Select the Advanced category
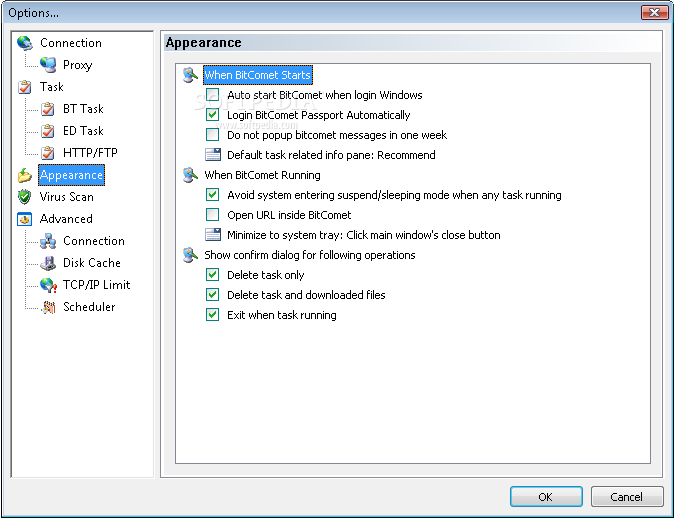The height and width of the screenshot is (519, 674). [x=66, y=219]
